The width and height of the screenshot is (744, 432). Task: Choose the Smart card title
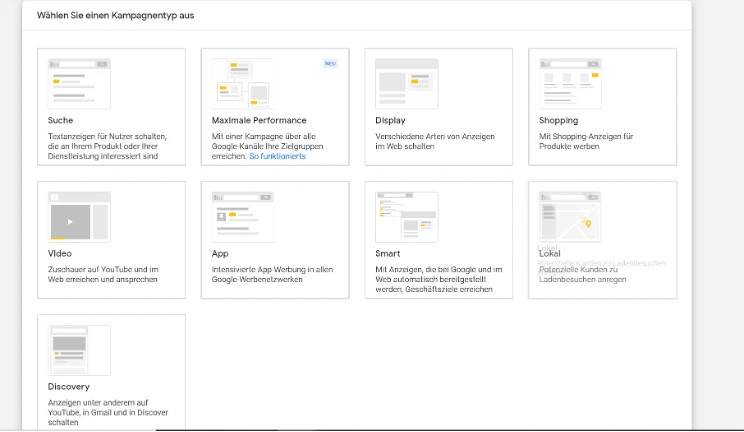[388, 254]
